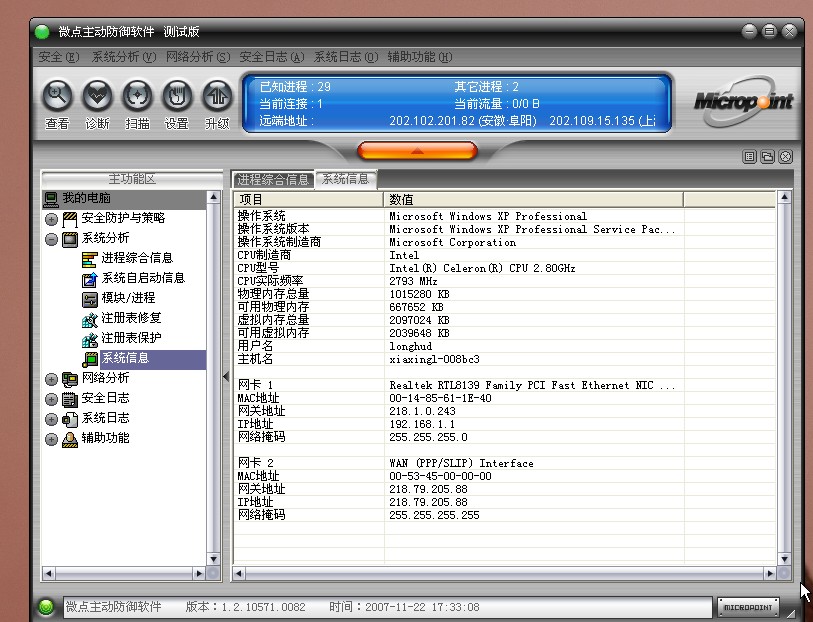Expand the 辅助功能 tree node
This screenshot has height=622, width=813.
[x=51, y=439]
